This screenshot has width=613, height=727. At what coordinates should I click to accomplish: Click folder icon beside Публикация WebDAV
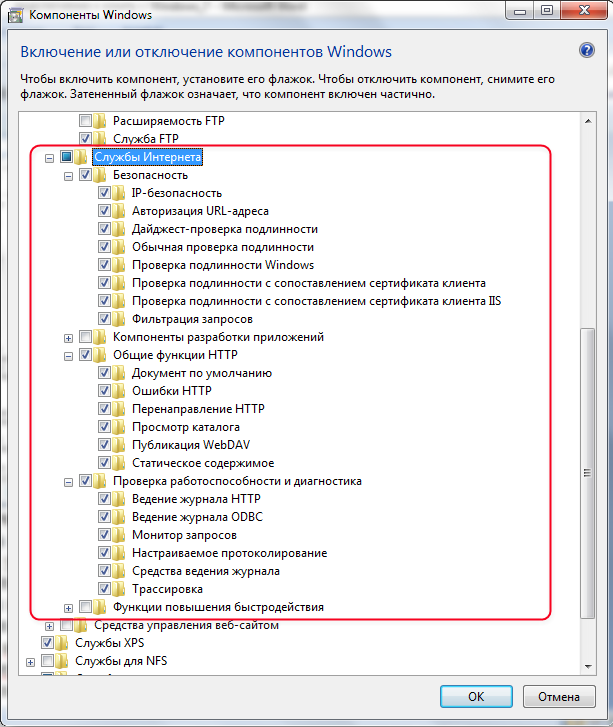point(119,445)
